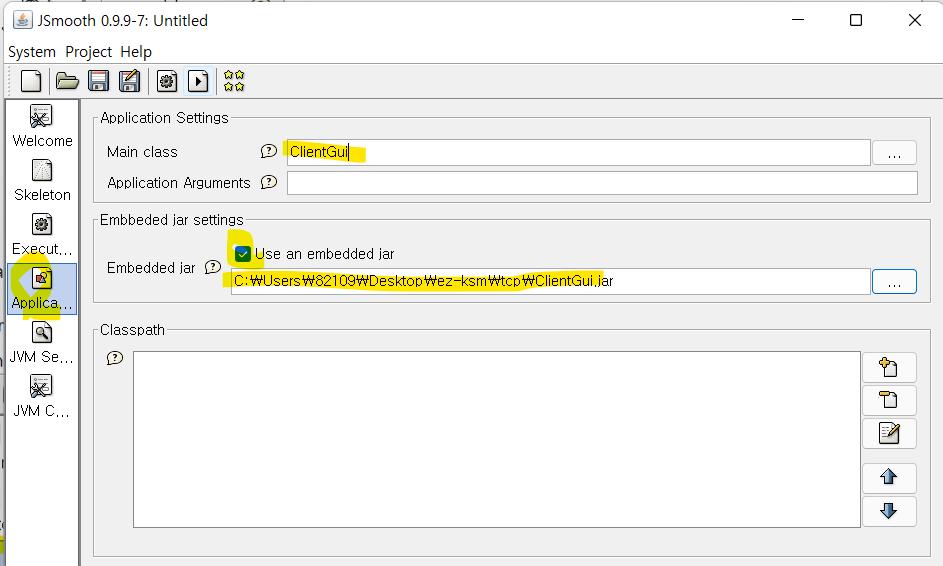Click help icon next to Embedded jar
This screenshot has width=943, height=566.
point(213,267)
